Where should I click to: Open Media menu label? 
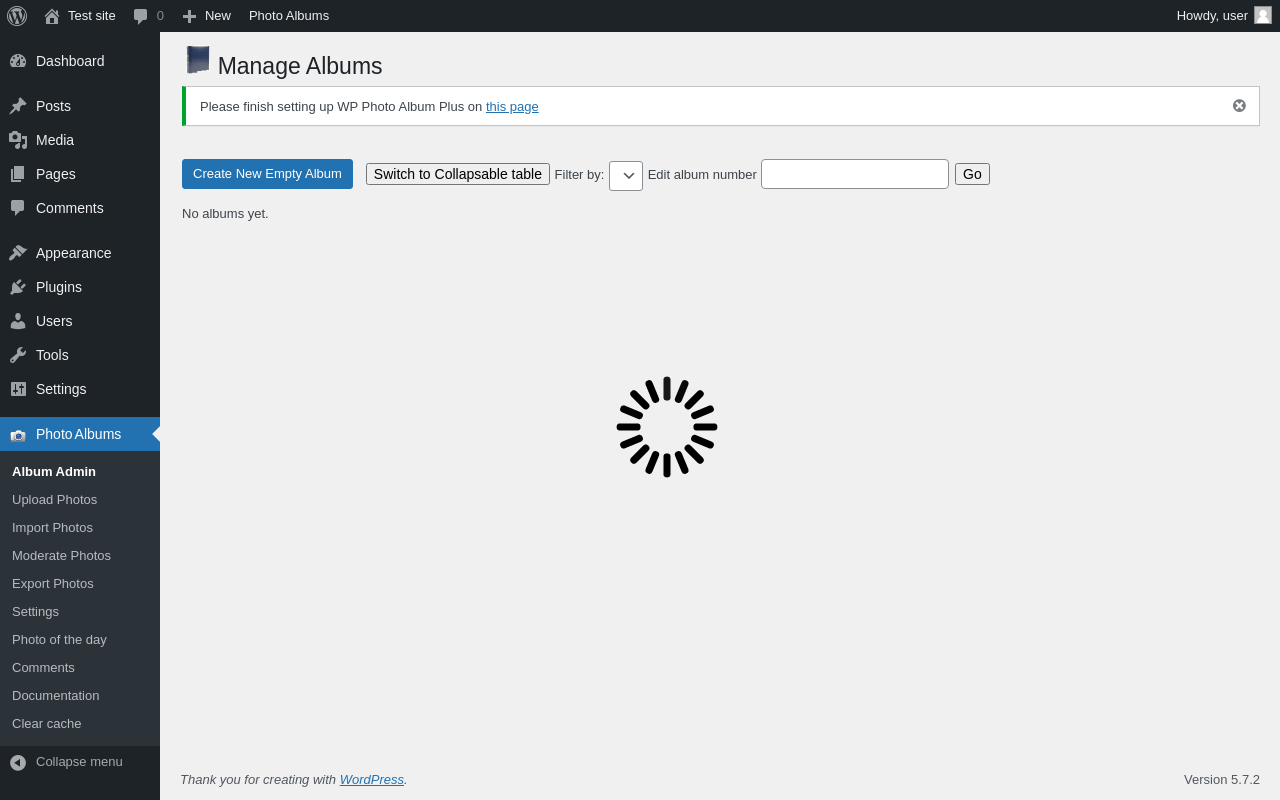[55, 140]
